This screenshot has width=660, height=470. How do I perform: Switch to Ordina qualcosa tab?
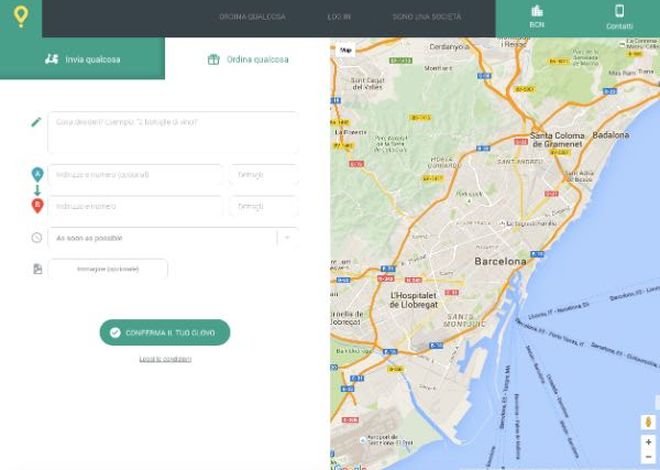[x=248, y=59]
